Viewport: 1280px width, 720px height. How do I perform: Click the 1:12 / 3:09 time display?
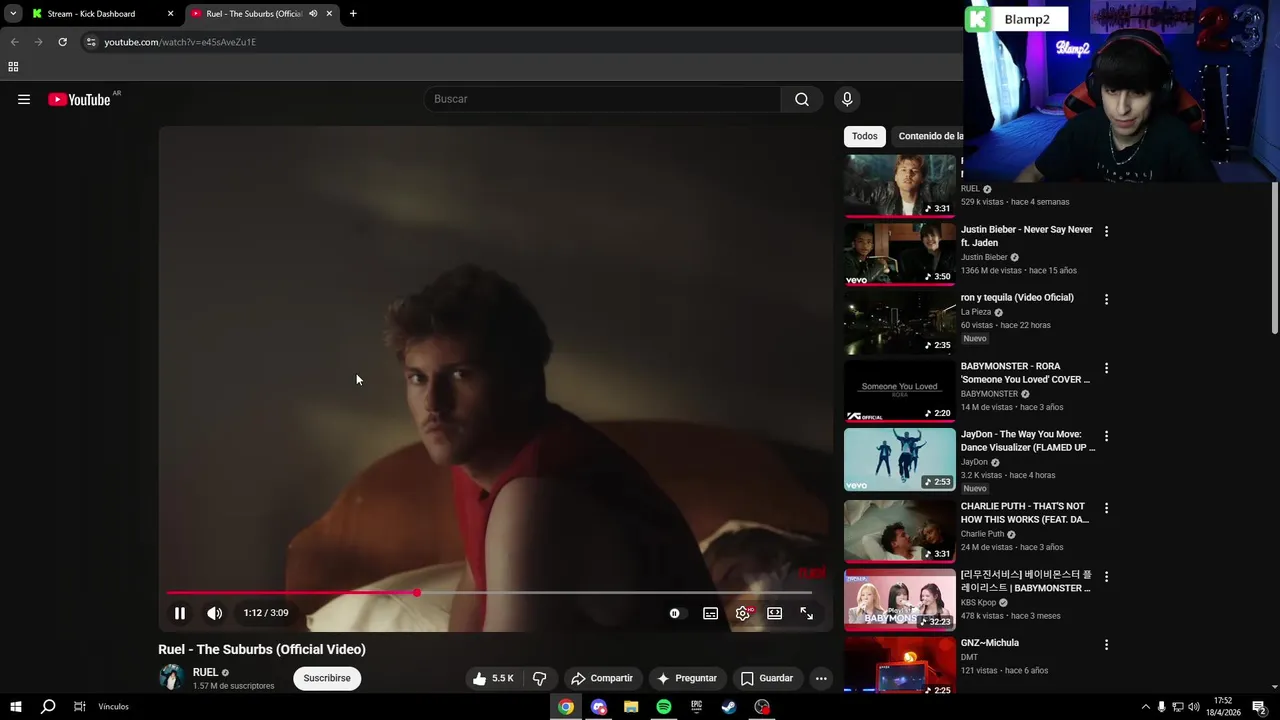266,613
